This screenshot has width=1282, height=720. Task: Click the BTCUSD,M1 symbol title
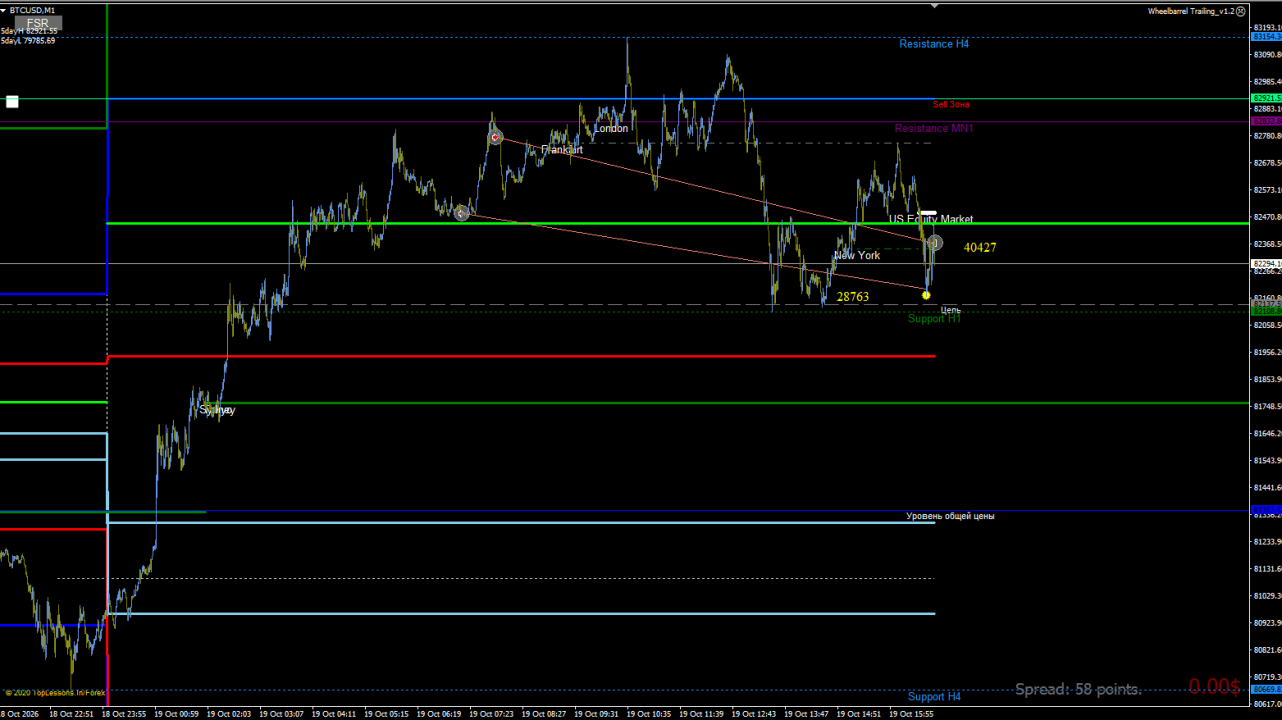point(32,10)
